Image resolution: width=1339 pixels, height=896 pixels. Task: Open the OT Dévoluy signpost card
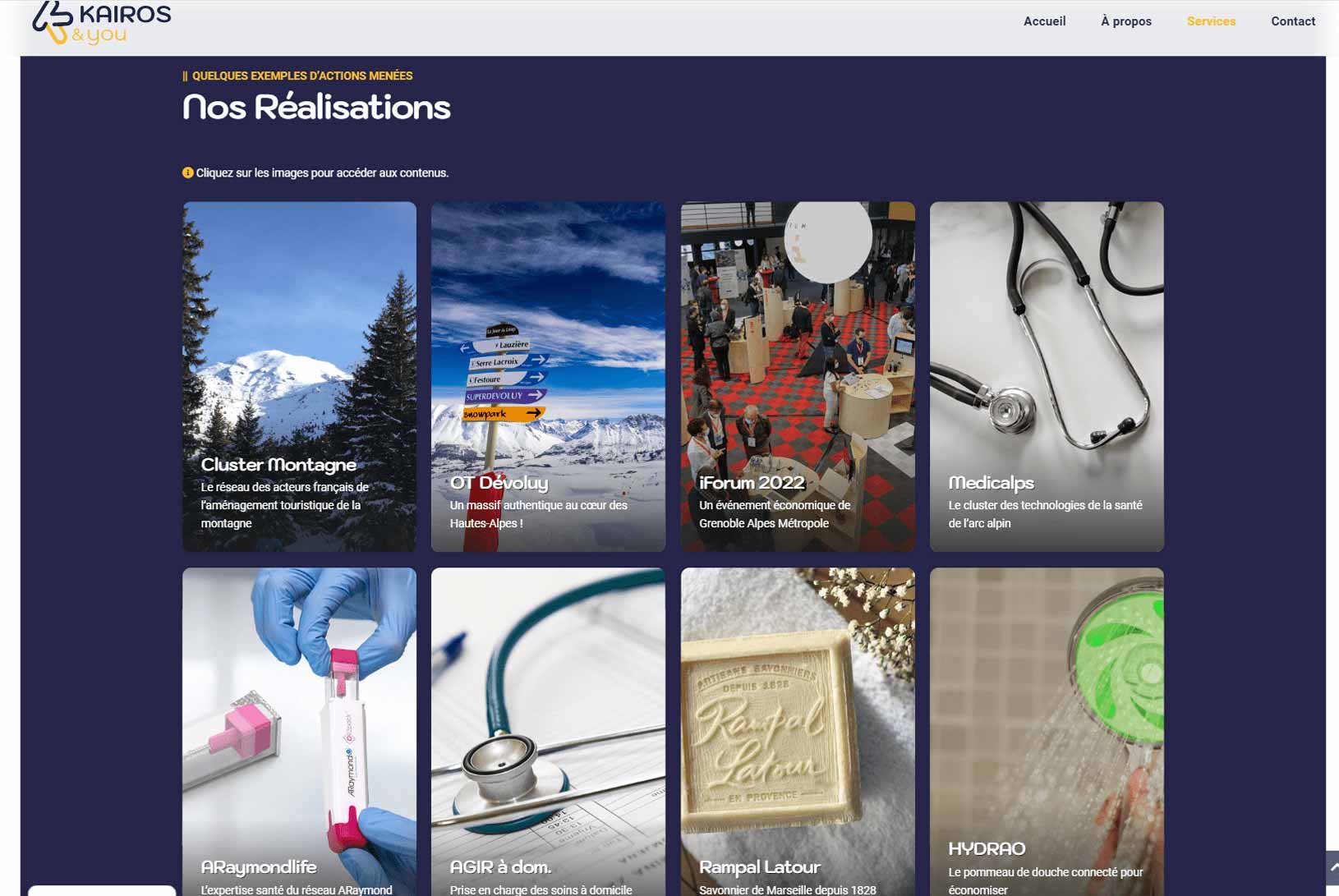pos(548,376)
